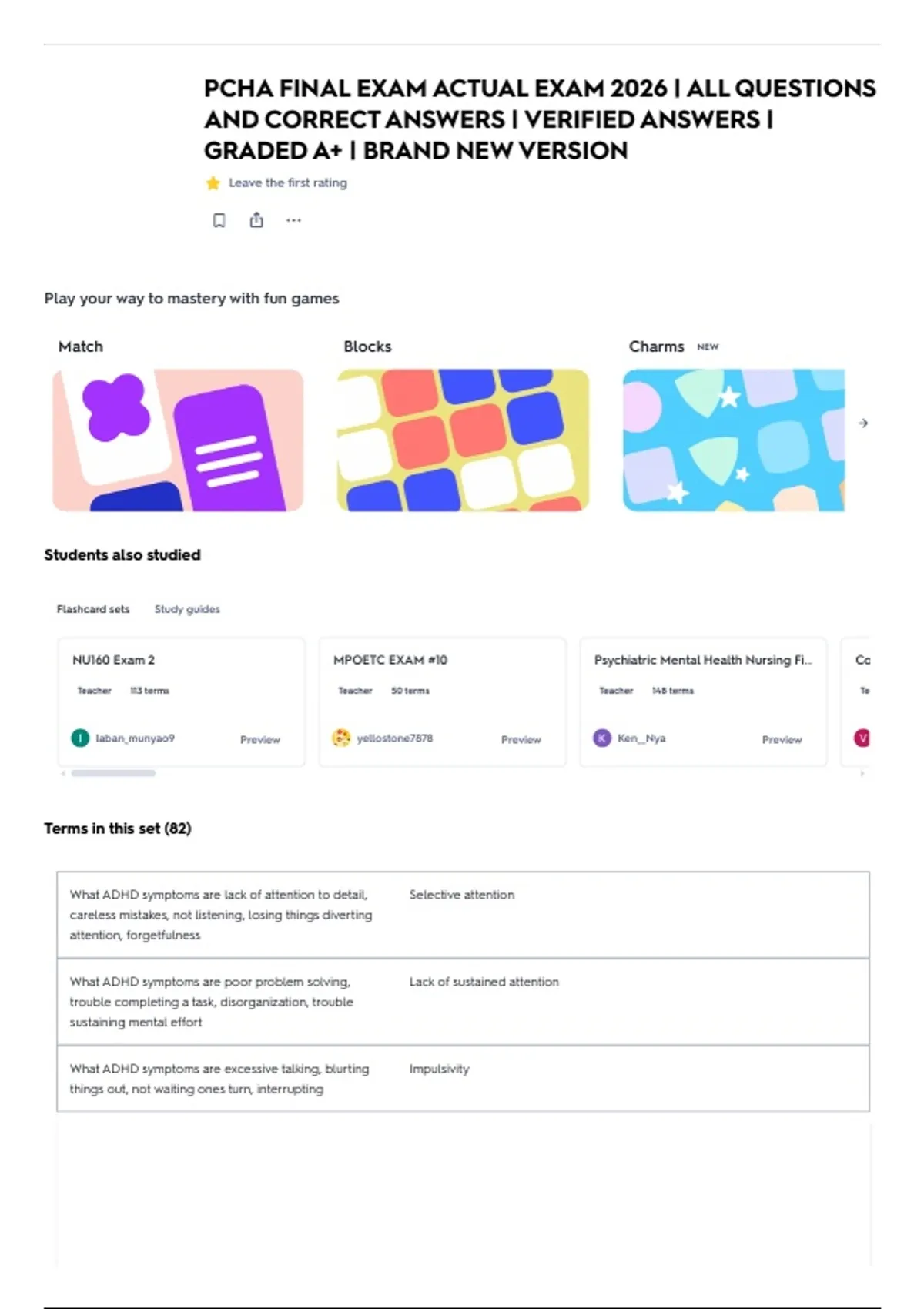Open the Charms game thumbnail

coord(734,440)
